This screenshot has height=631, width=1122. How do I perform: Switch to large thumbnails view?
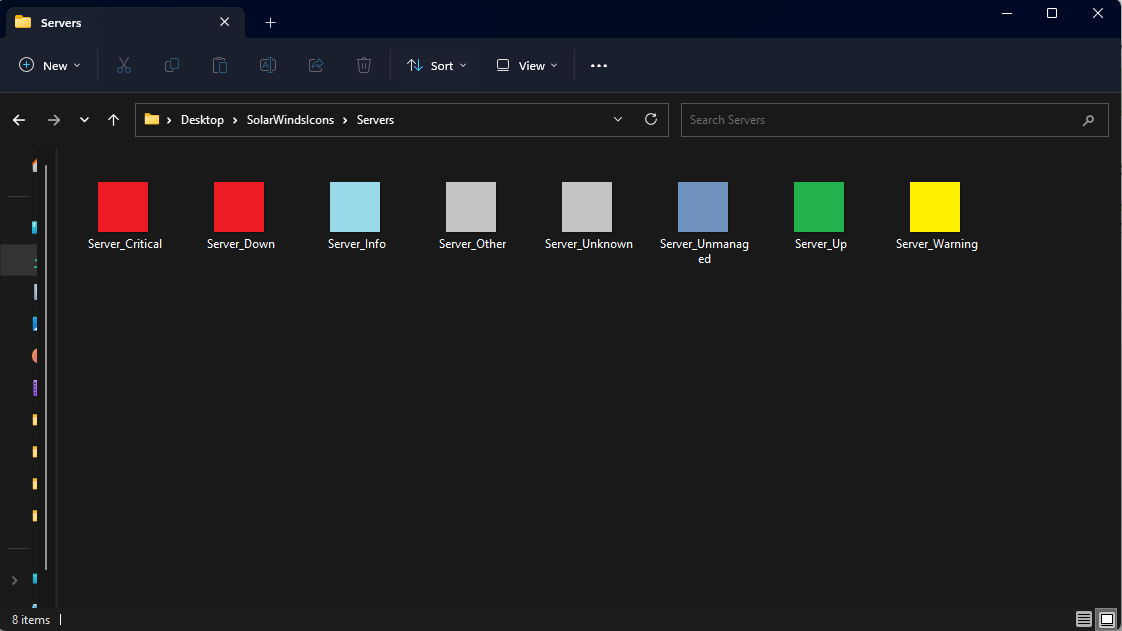[1106, 619]
